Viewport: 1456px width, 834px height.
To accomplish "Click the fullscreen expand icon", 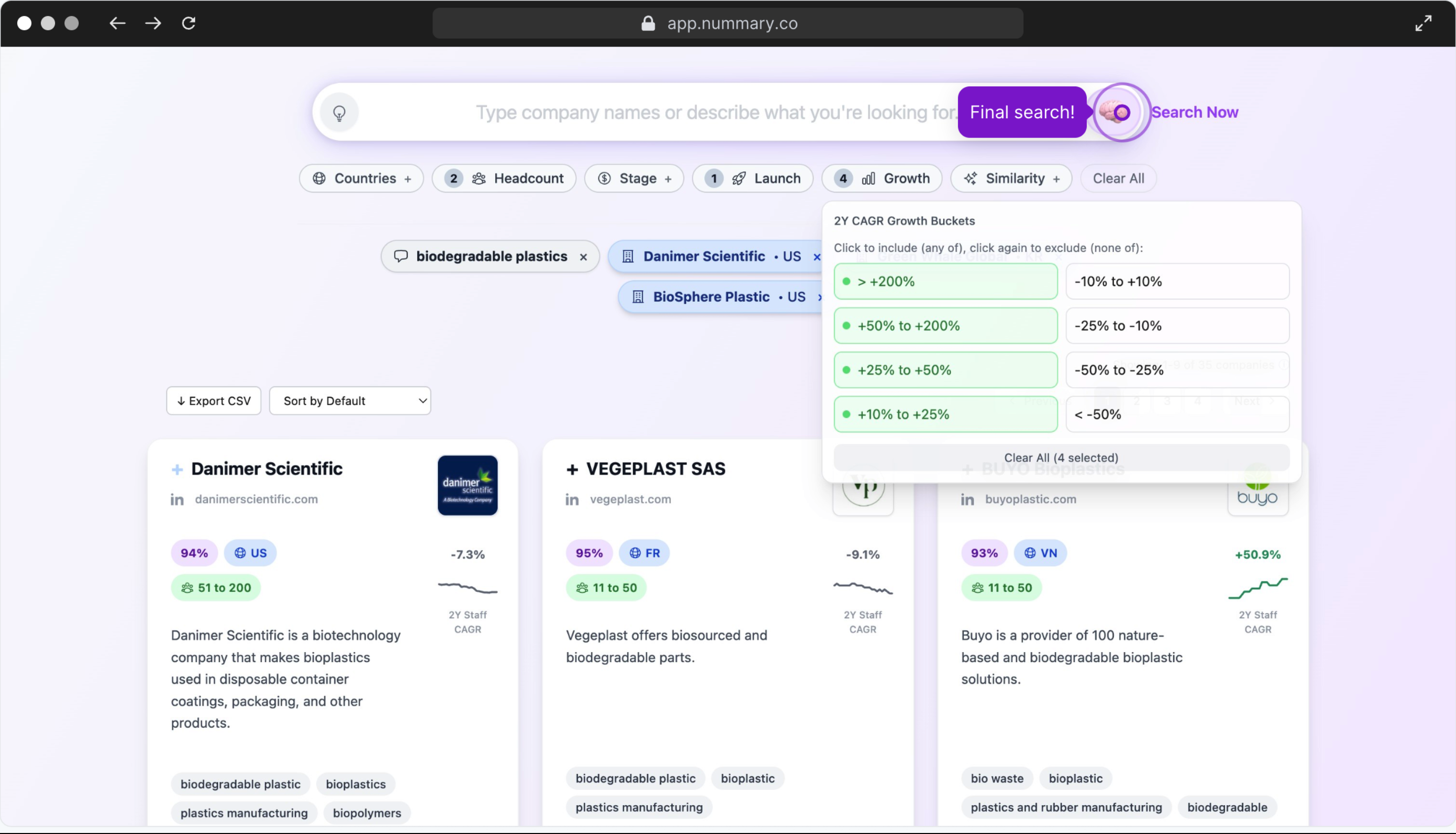I will (1423, 23).
